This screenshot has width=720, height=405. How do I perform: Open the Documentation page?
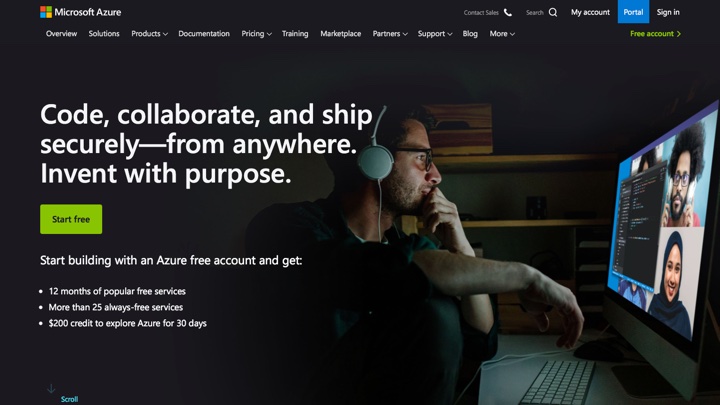pyautogui.click(x=204, y=34)
